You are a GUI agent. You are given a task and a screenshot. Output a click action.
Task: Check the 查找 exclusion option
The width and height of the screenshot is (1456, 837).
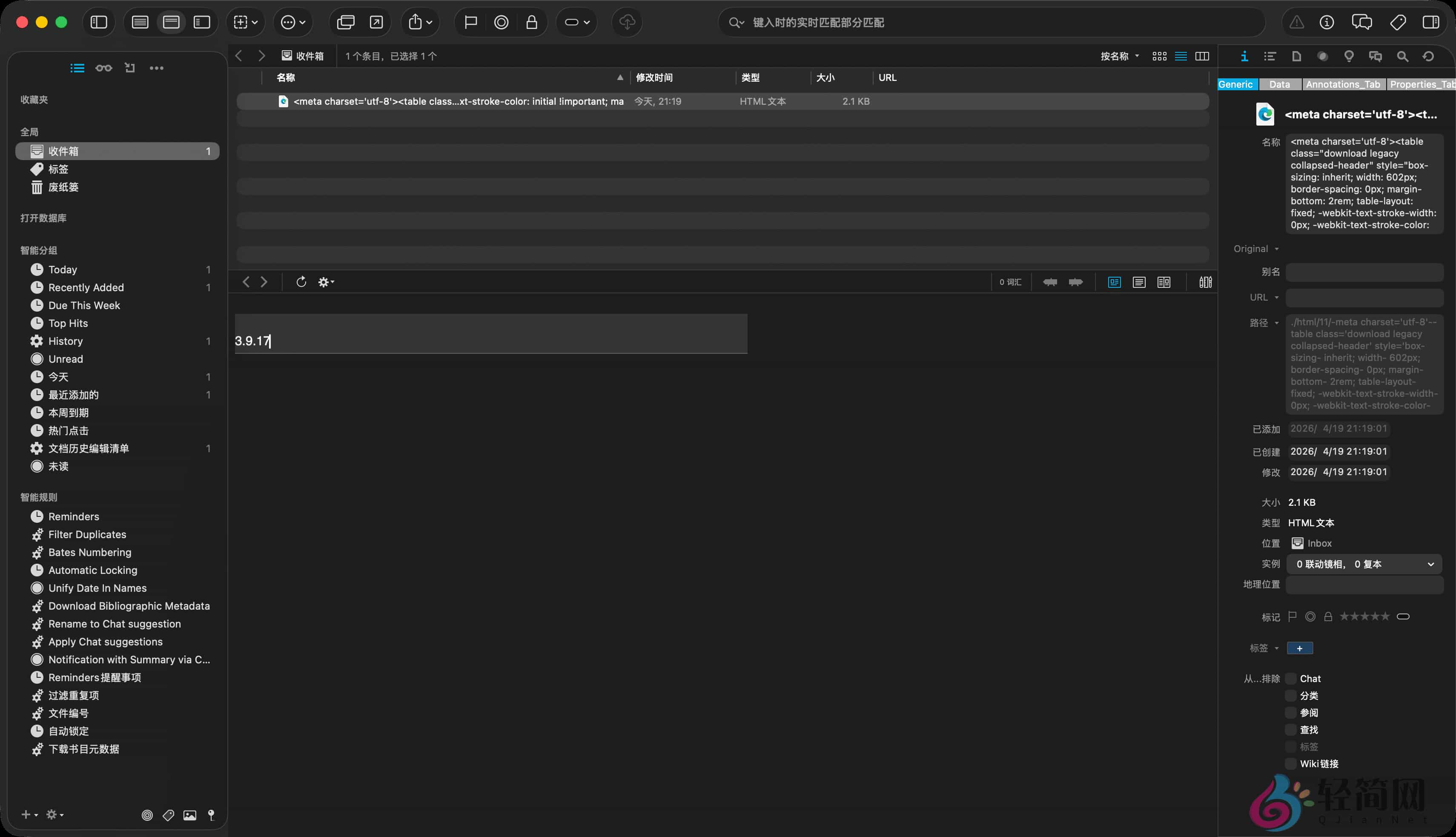[x=1291, y=729]
